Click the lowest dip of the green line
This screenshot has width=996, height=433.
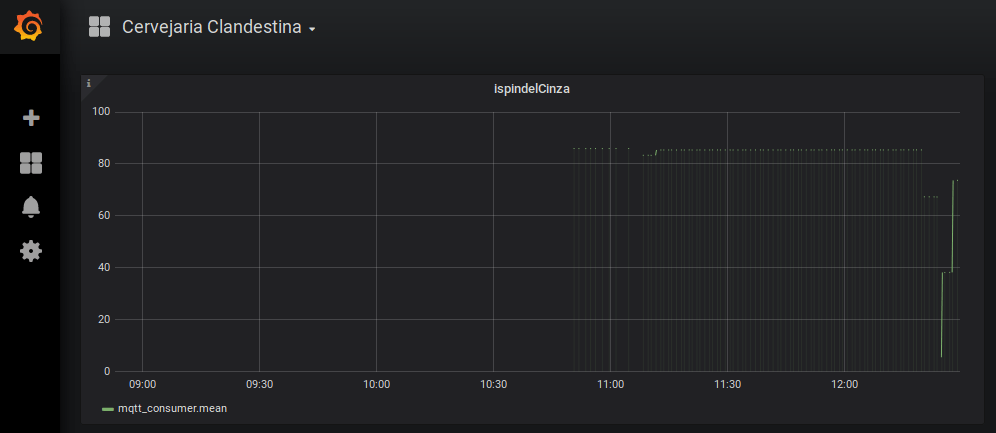pyautogui.click(x=941, y=356)
